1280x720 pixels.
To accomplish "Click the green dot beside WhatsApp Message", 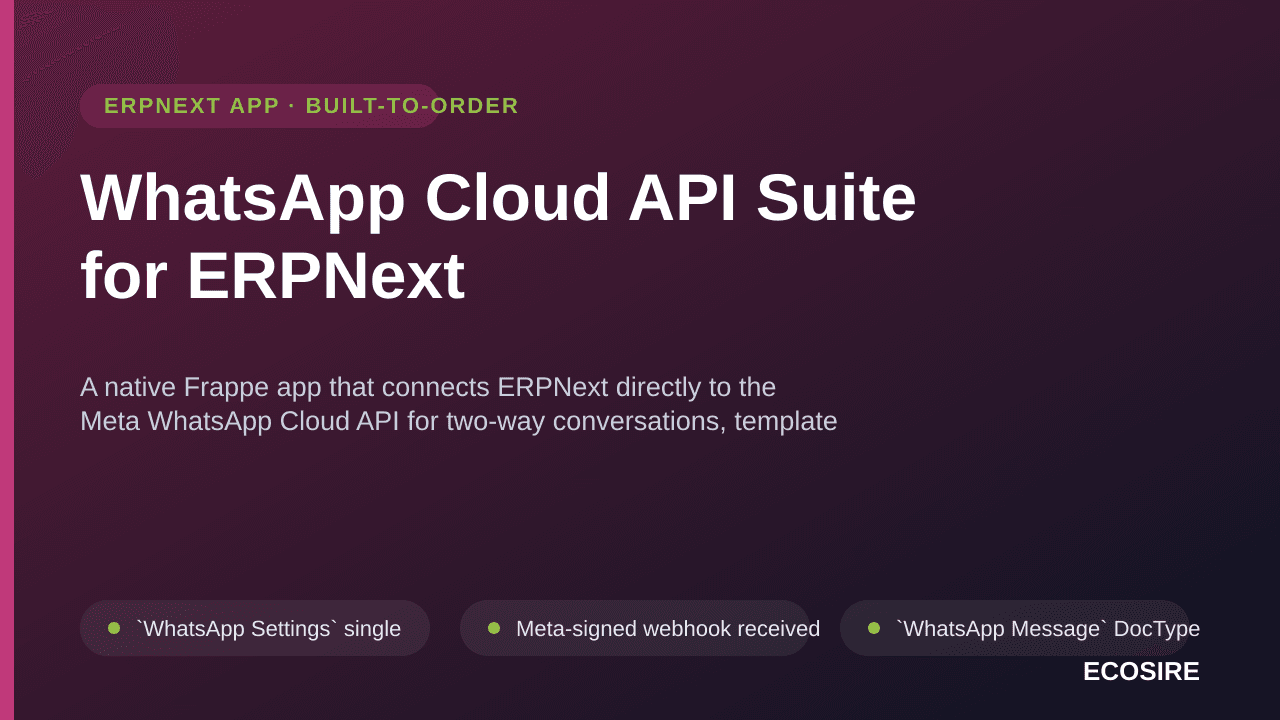I will click(x=874, y=628).
